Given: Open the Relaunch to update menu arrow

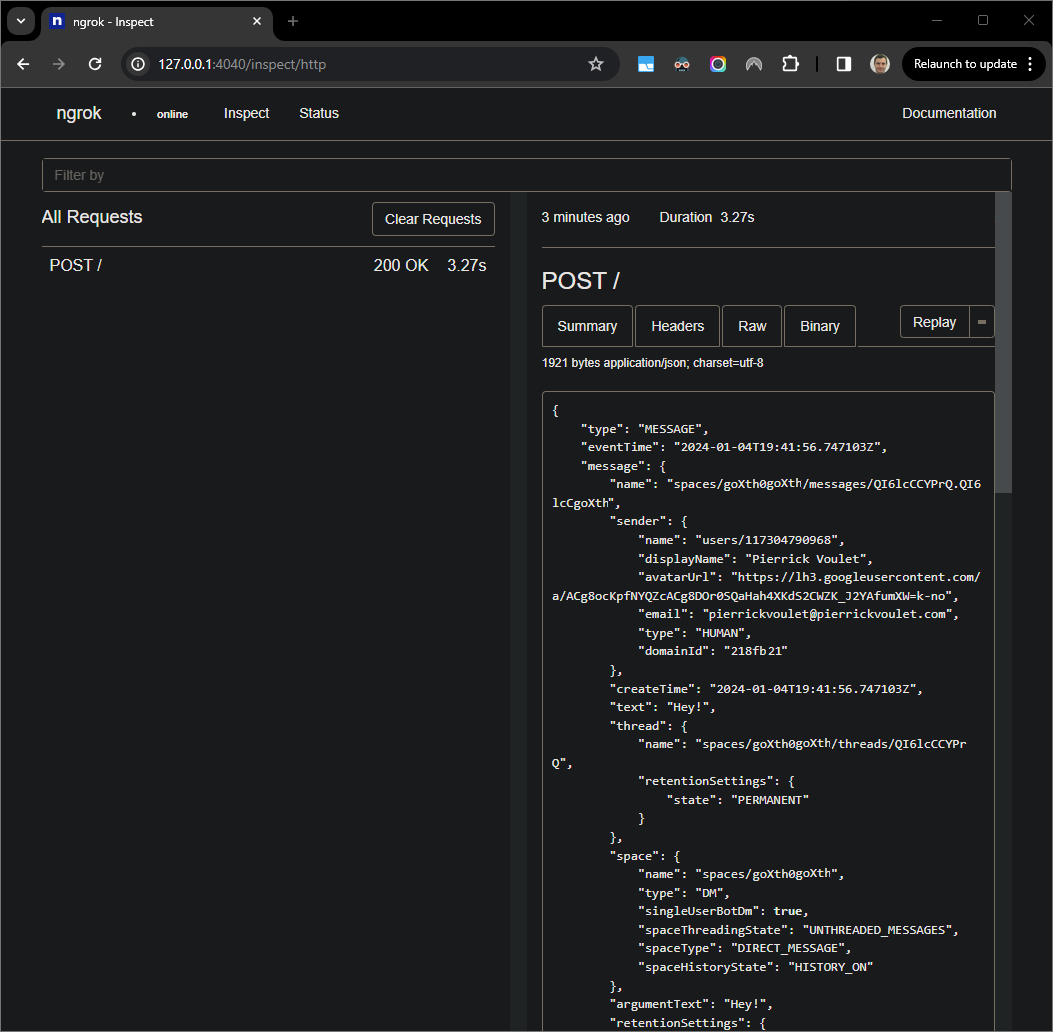Looking at the screenshot, I should 1030,63.
